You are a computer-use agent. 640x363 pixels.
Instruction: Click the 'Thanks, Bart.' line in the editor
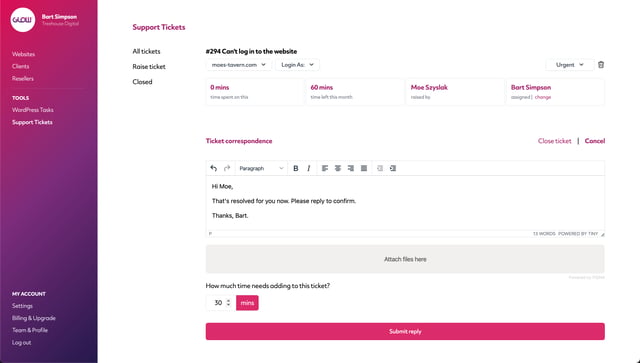click(x=230, y=216)
